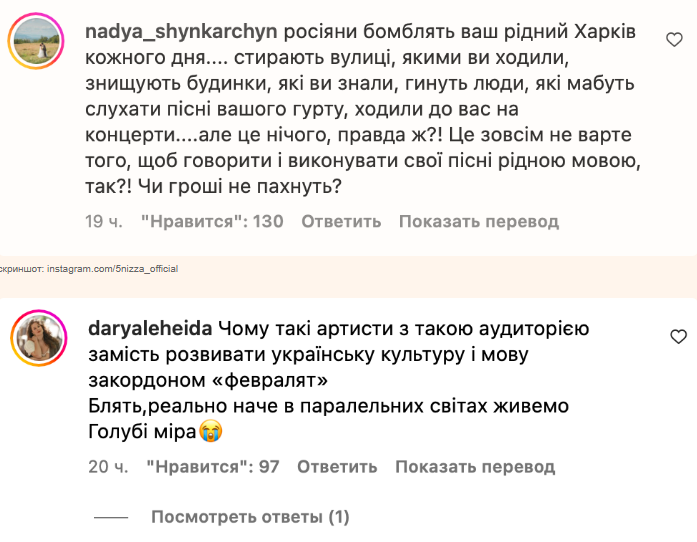This screenshot has width=697, height=542.
Task: Click the "19 ч." timestamp
Action: (104, 221)
